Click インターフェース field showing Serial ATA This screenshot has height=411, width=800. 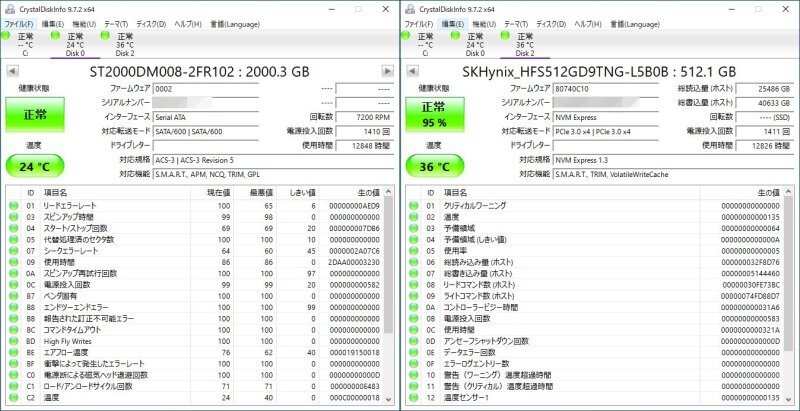tap(204, 117)
